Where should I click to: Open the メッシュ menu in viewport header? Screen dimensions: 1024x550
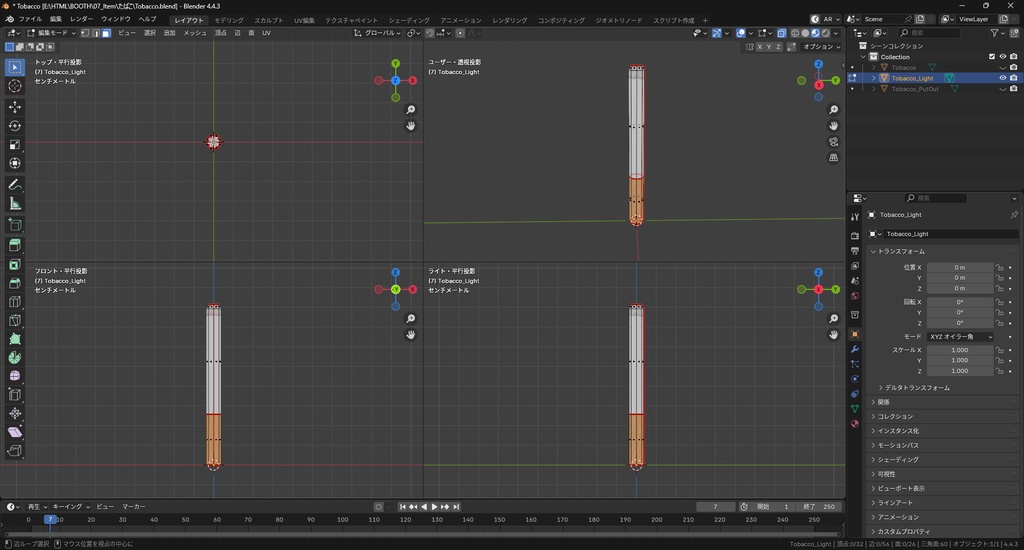(195, 33)
